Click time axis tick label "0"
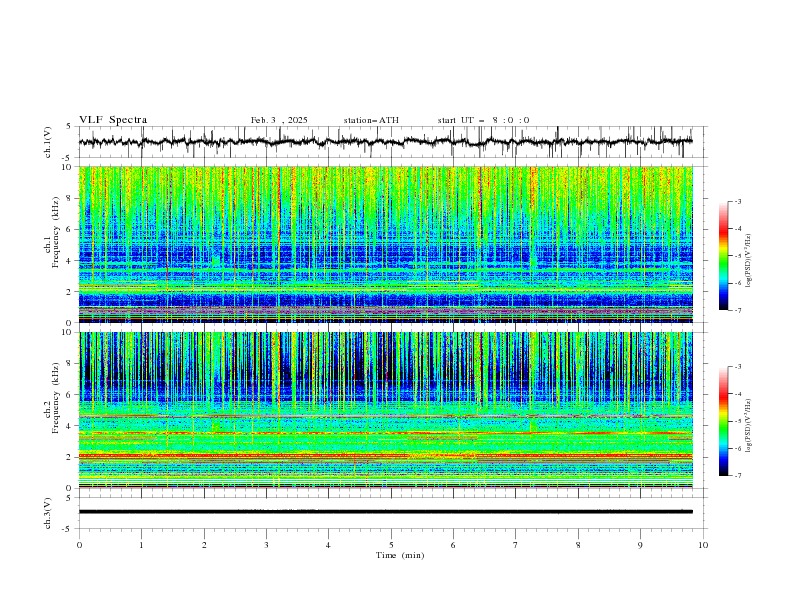The image size is (792, 612). [x=79, y=545]
